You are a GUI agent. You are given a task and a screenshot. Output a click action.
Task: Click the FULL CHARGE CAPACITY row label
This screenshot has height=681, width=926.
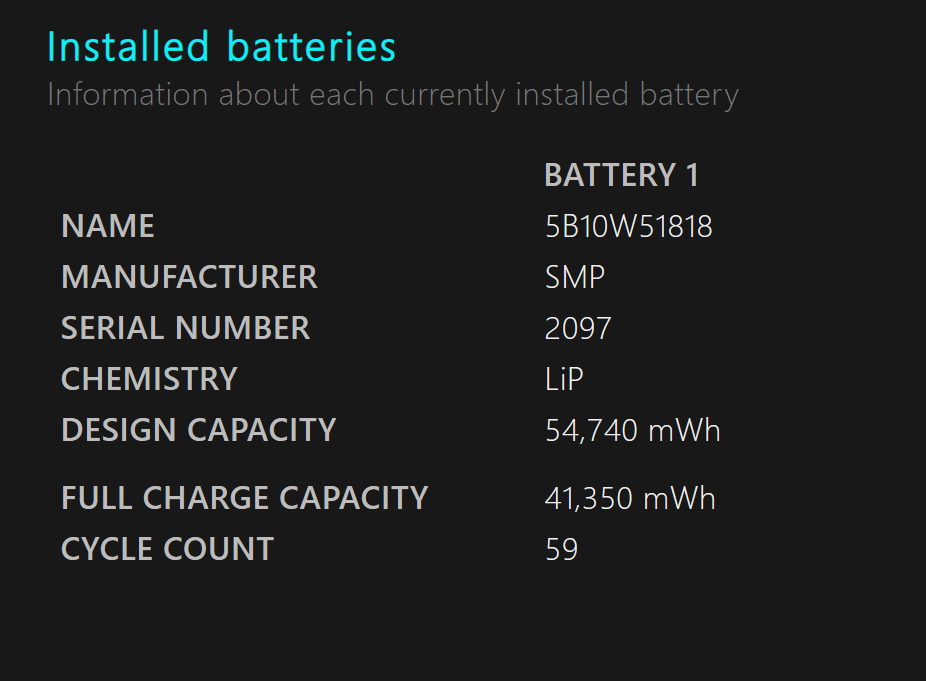tap(244, 498)
